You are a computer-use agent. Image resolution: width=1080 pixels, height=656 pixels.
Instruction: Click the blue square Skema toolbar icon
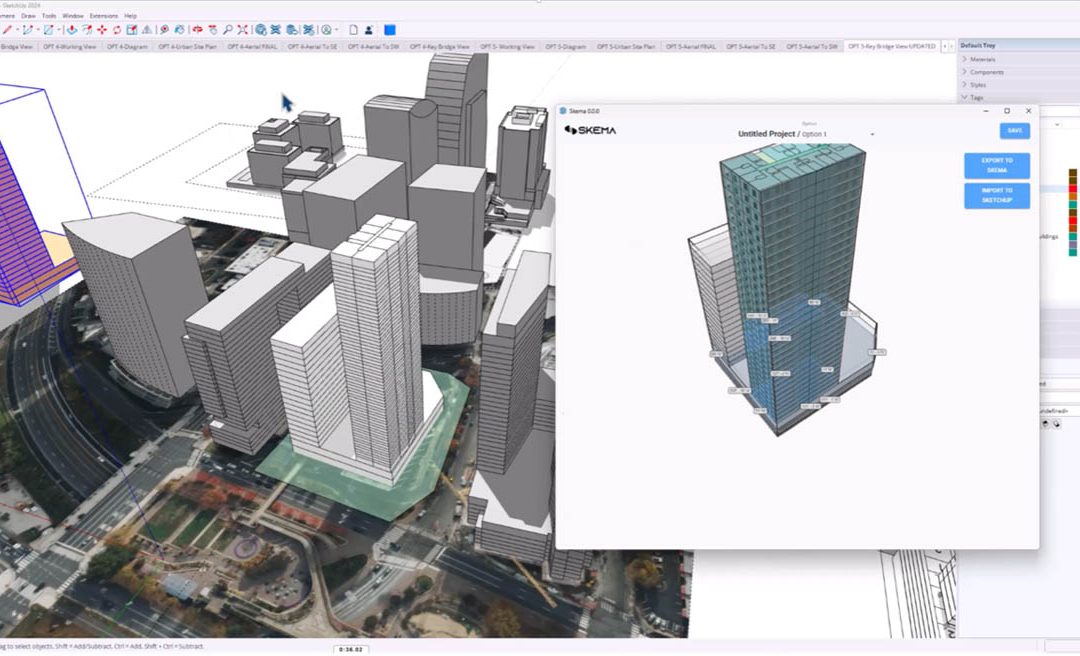(390, 30)
